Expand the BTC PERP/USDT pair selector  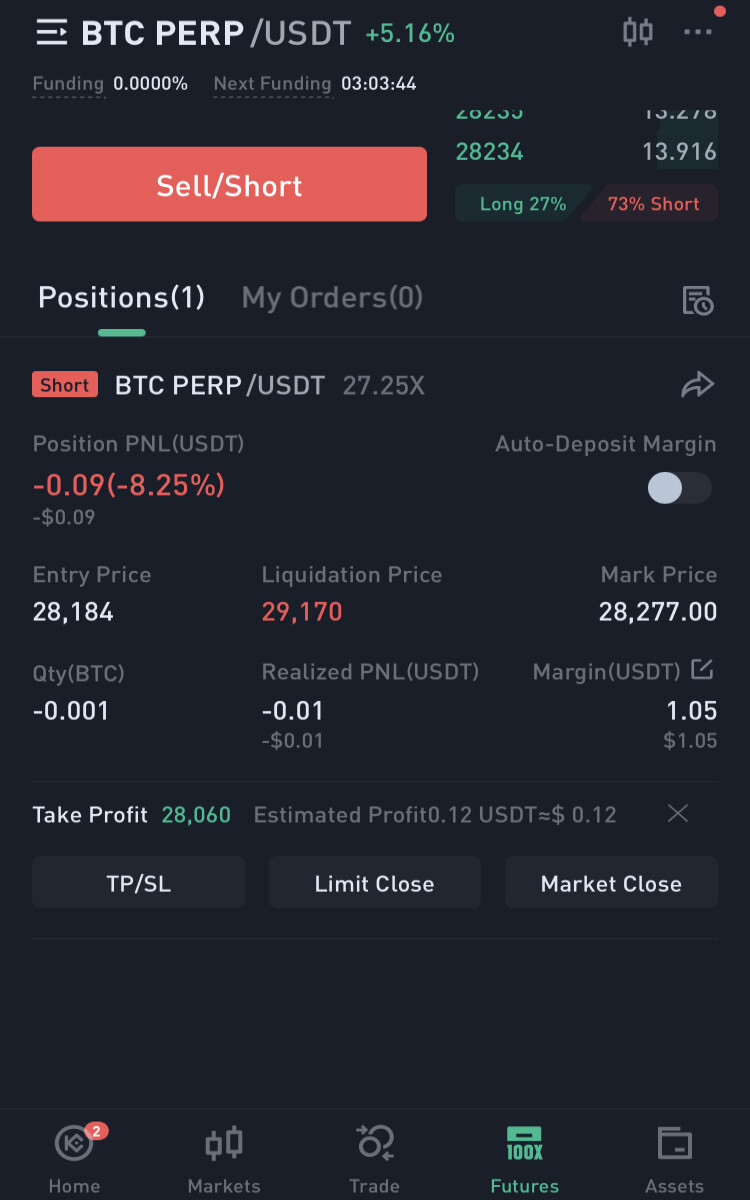click(216, 33)
